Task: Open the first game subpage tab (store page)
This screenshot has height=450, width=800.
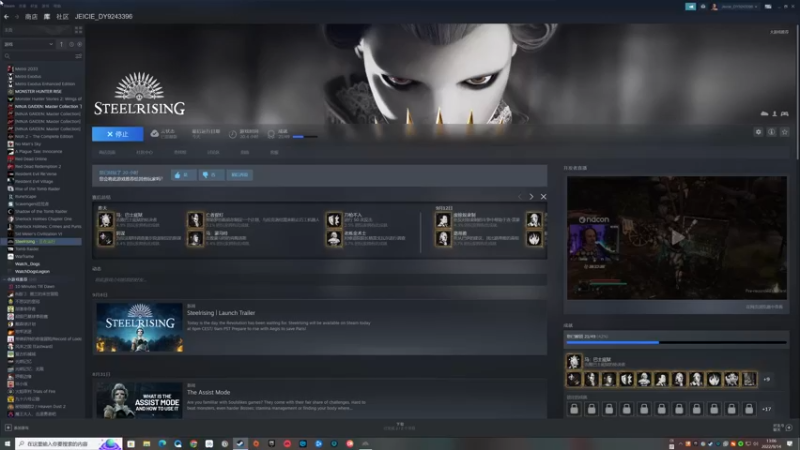Action: (107, 153)
